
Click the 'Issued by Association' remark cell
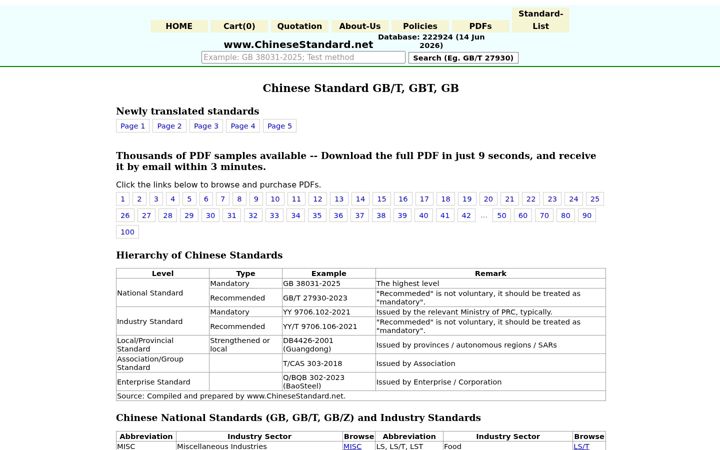point(490,363)
